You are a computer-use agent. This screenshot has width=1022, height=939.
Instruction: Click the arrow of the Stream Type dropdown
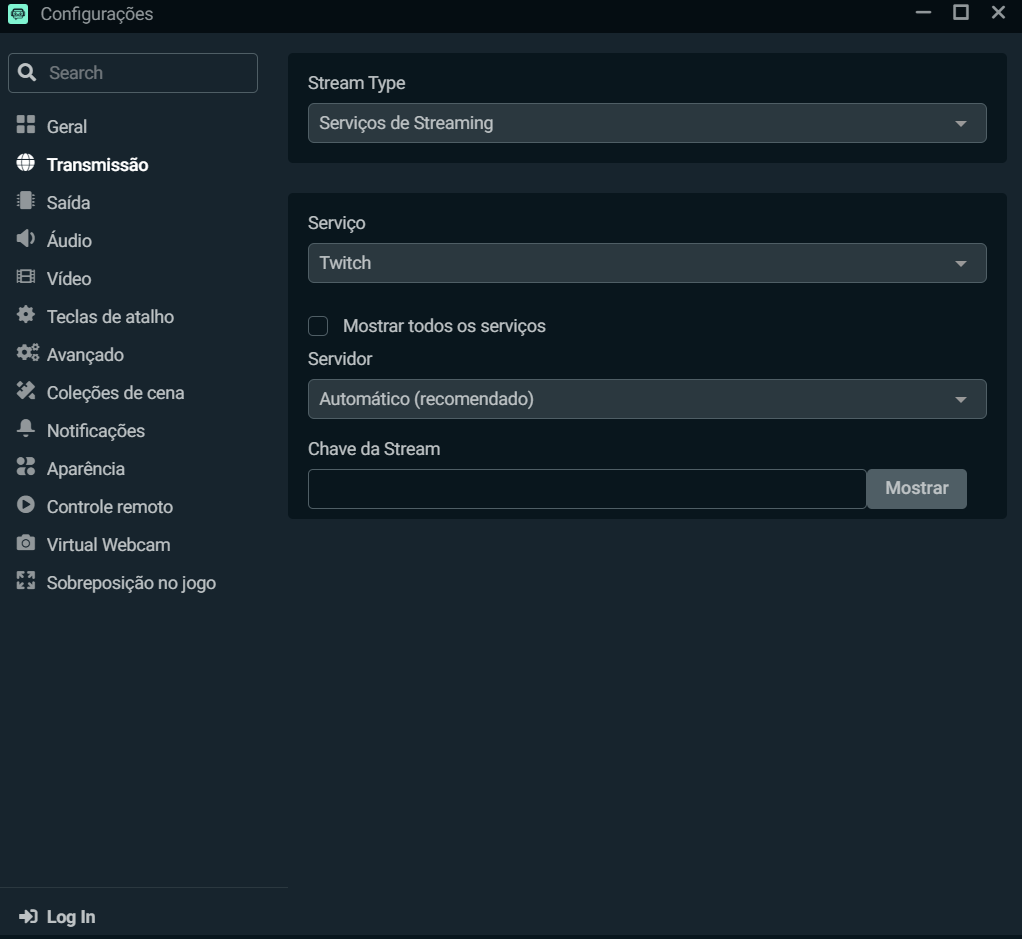pos(960,124)
